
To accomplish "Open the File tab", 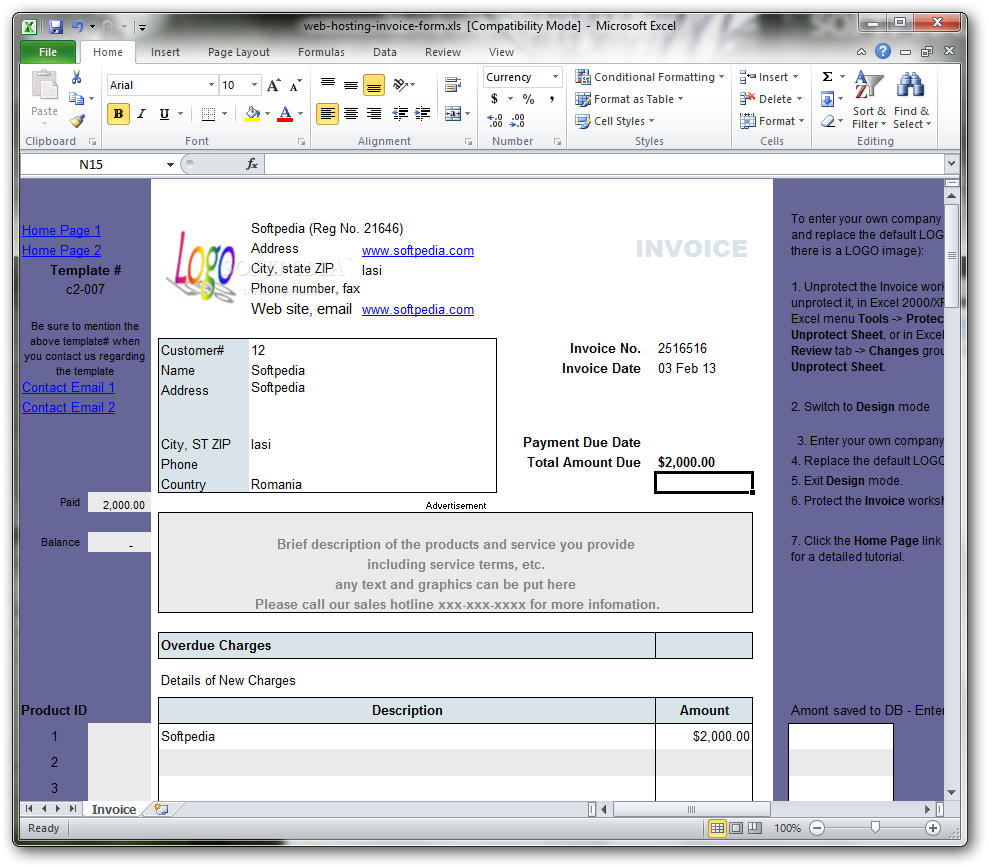I will click(x=48, y=52).
